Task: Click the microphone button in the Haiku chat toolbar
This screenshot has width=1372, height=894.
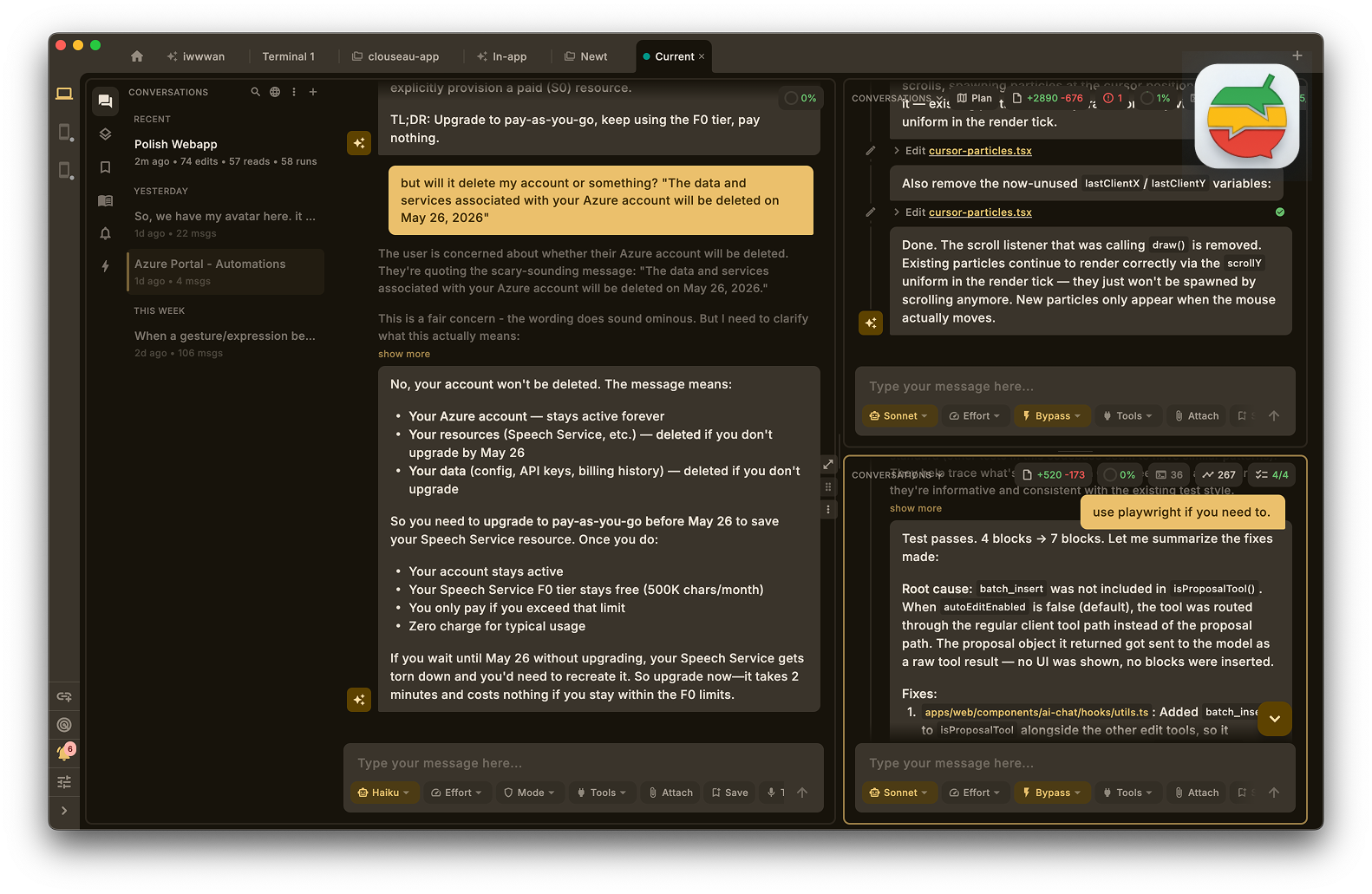Action: 772,793
